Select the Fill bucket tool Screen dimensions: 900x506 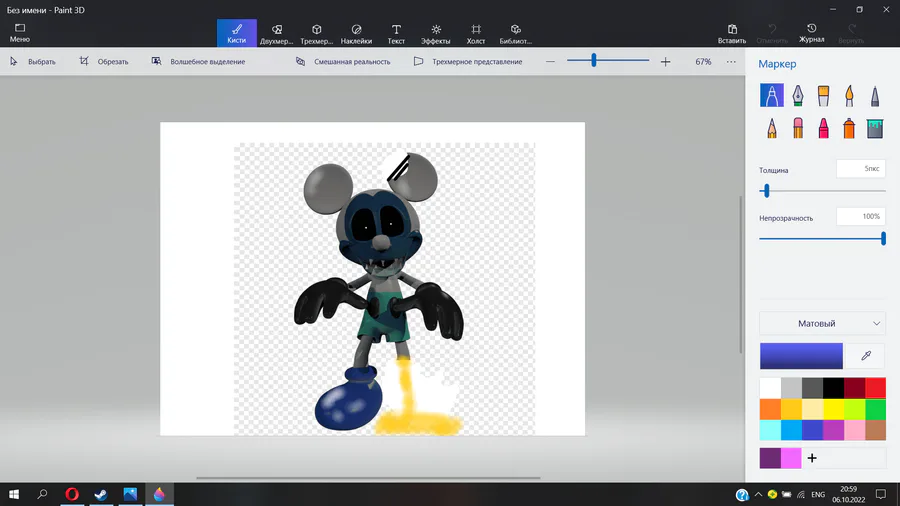pyautogui.click(x=875, y=128)
